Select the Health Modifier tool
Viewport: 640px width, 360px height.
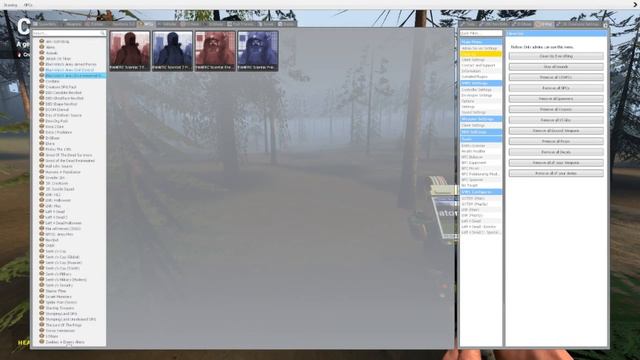[x=481, y=151]
